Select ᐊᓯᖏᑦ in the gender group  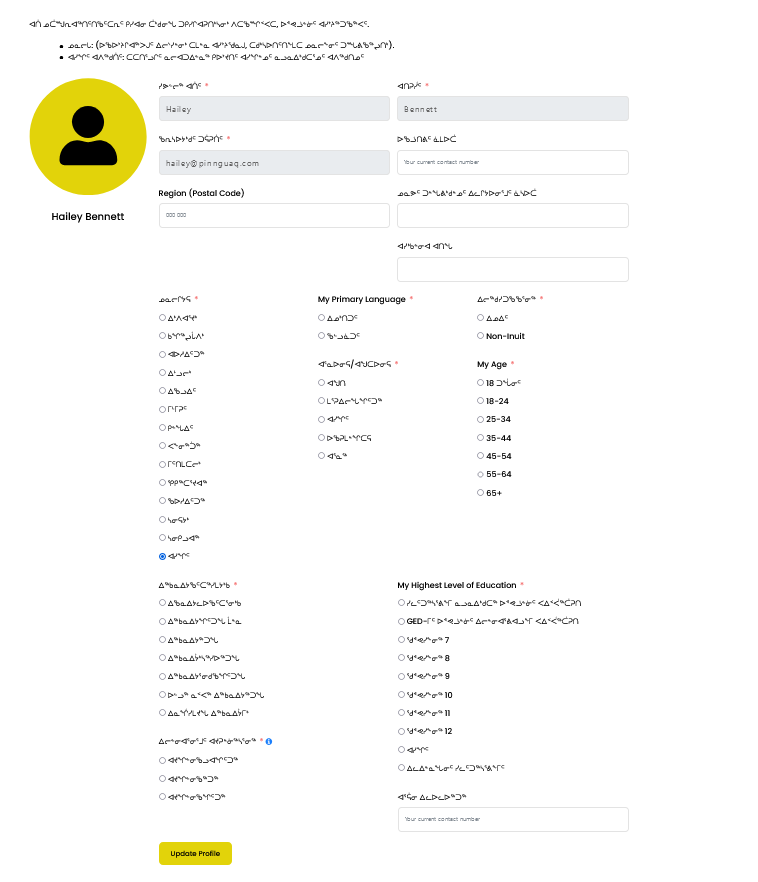[322, 419]
